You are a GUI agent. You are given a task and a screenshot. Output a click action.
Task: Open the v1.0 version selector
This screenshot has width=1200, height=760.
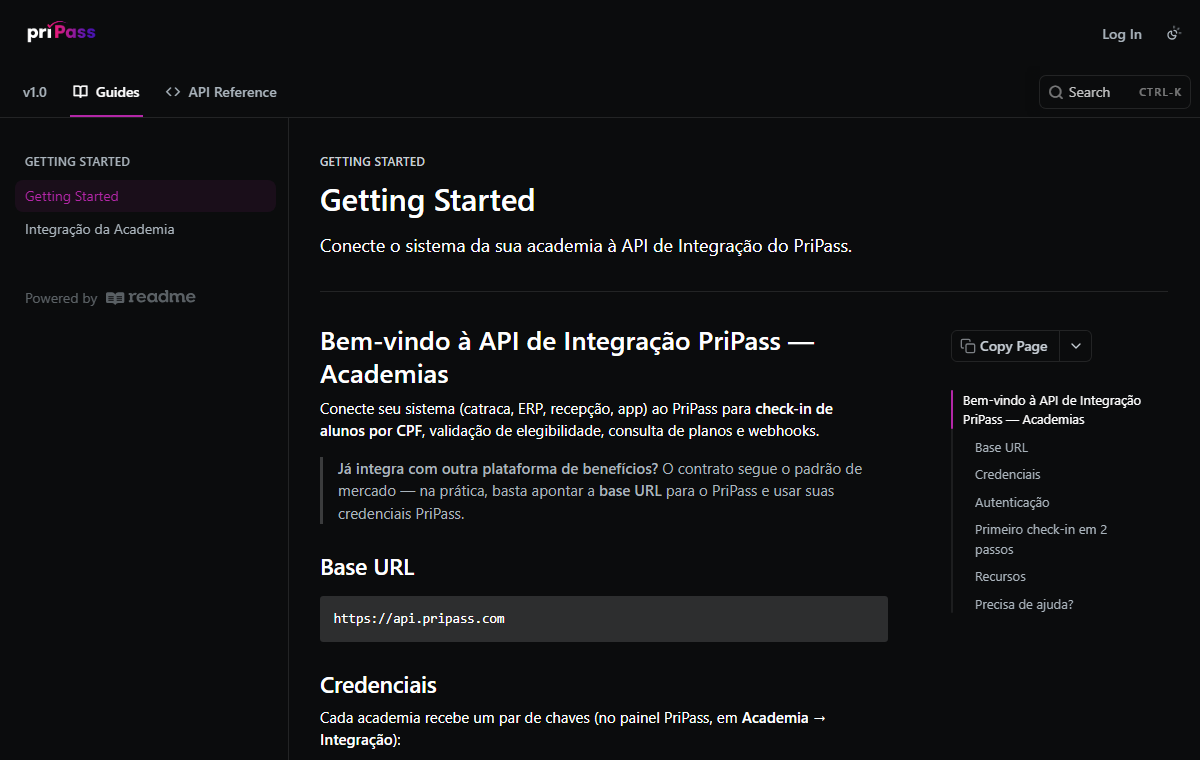point(35,92)
